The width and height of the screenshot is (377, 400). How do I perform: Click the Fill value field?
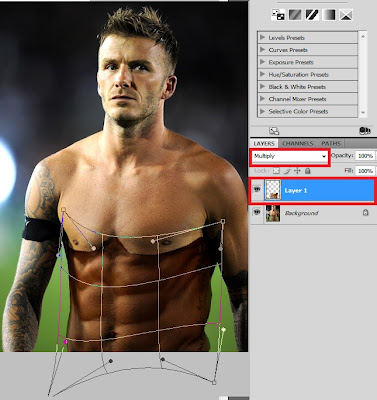click(x=365, y=171)
